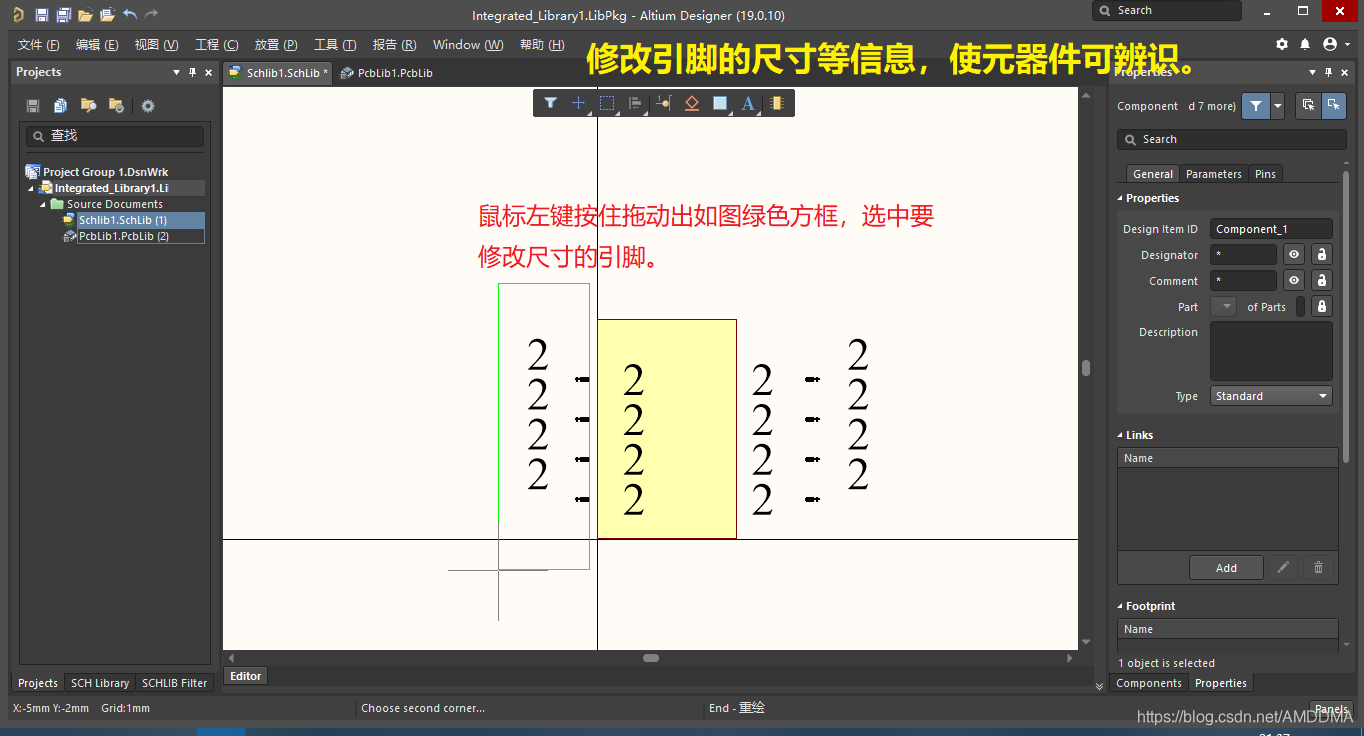Viewport: 1364px width, 736px height.
Task: Collapse the Source Documents tree folder
Action: click(x=43, y=204)
